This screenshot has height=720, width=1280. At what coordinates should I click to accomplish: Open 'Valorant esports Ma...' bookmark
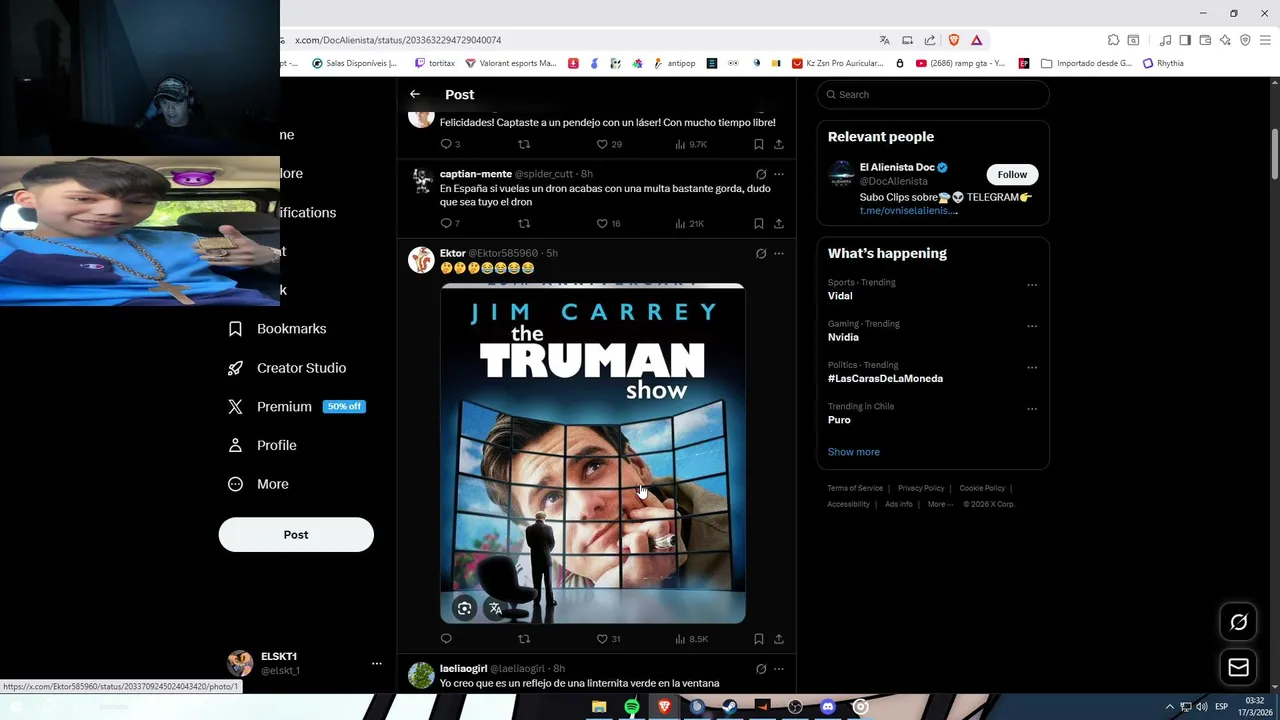coord(511,63)
